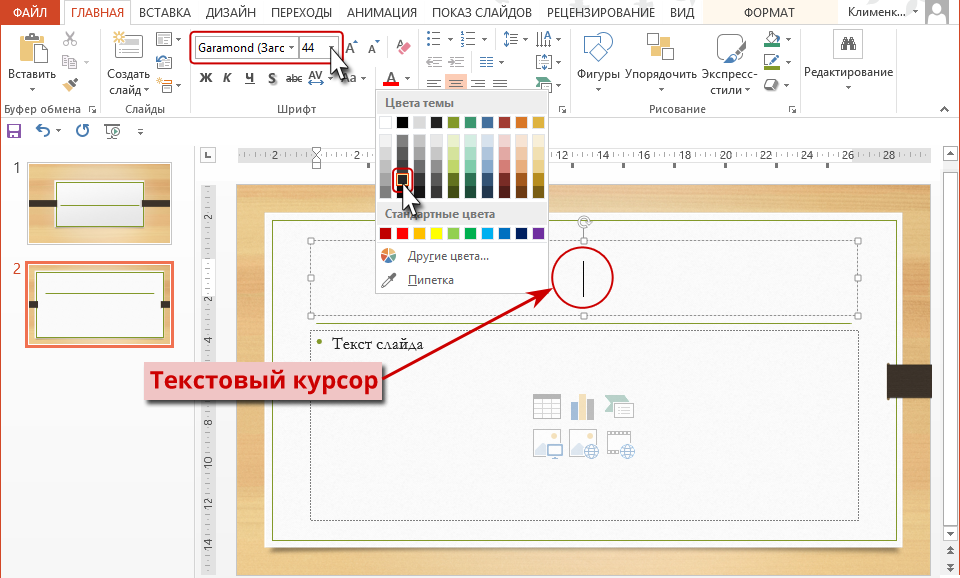
Task: Switch to the ПОКАЗ СЛАЙДОВ tab
Action: (x=482, y=12)
